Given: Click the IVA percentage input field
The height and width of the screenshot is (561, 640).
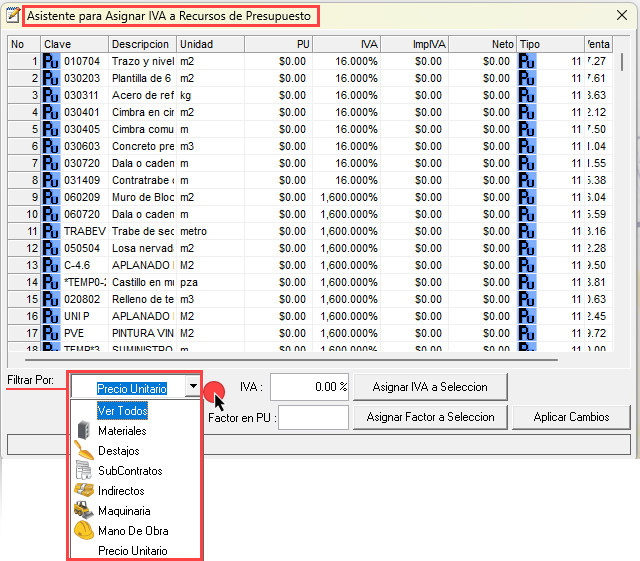Looking at the screenshot, I should 309,387.
